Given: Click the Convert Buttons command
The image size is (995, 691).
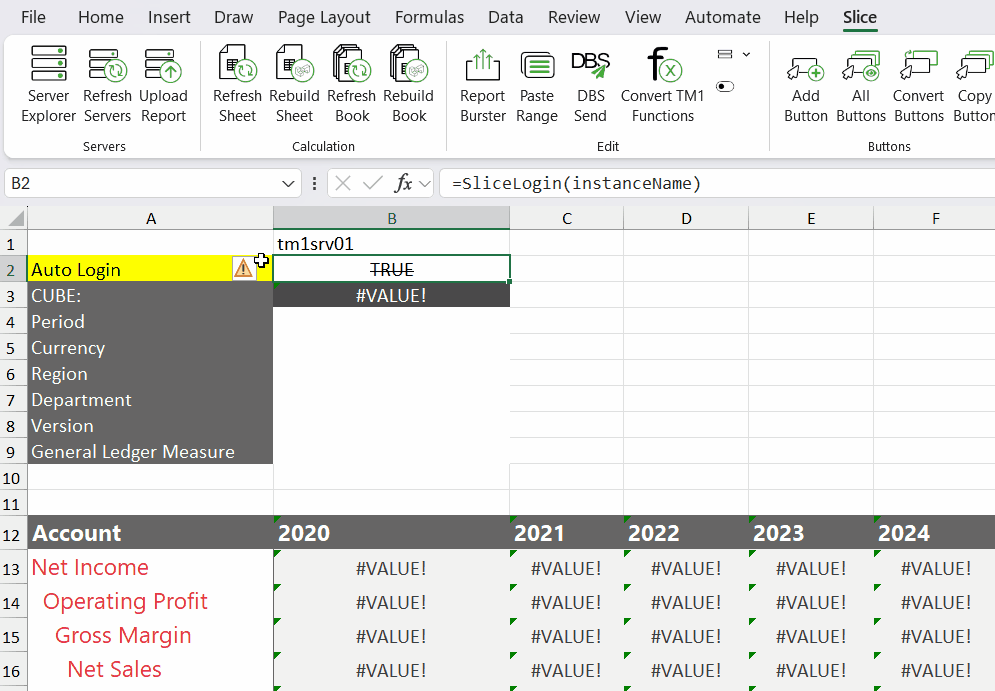Looking at the screenshot, I should 918,85.
